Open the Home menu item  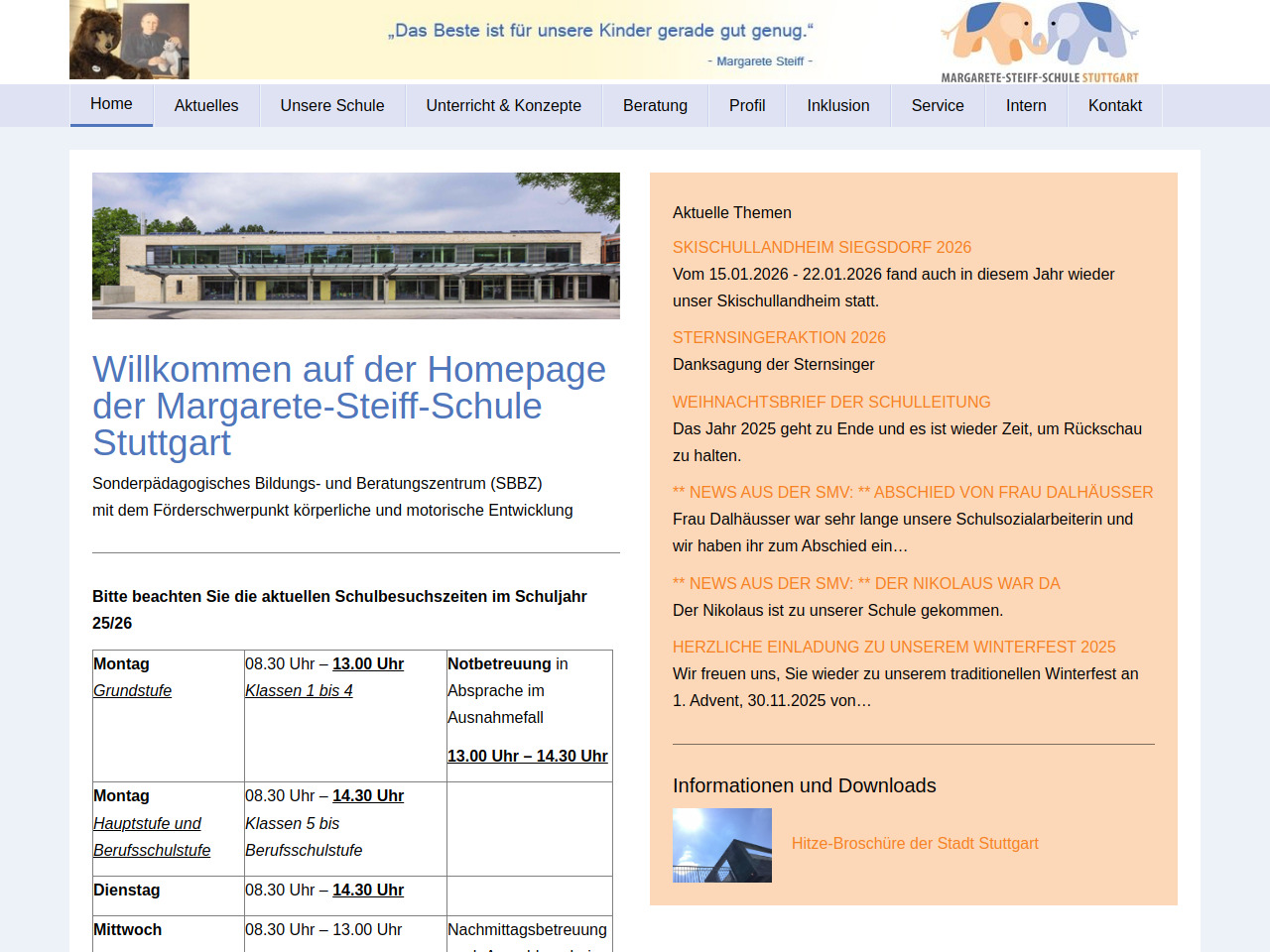(x=111, y=104)
